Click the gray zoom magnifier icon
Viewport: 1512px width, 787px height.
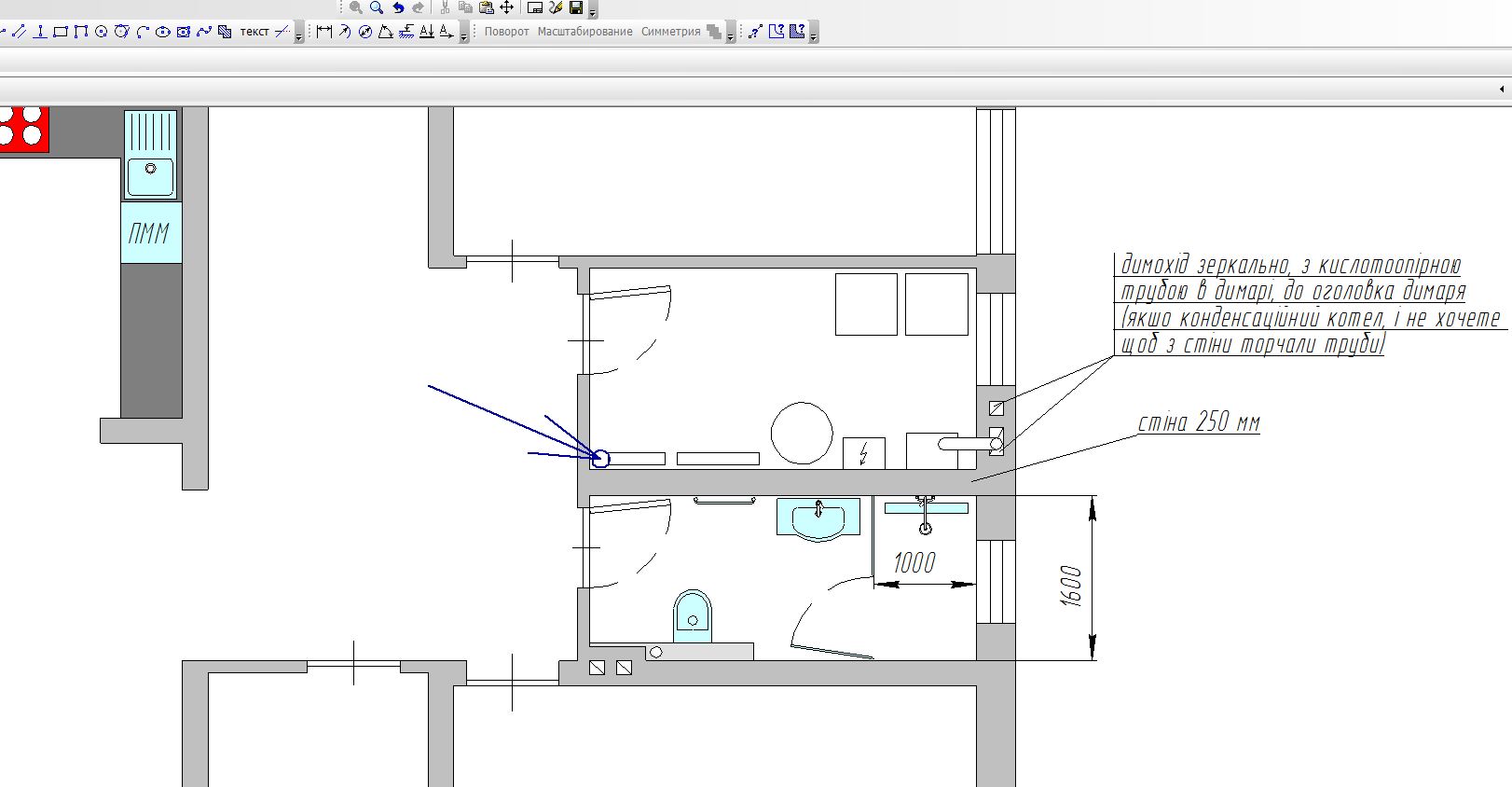pyautogui.click(x=355, y=7)
